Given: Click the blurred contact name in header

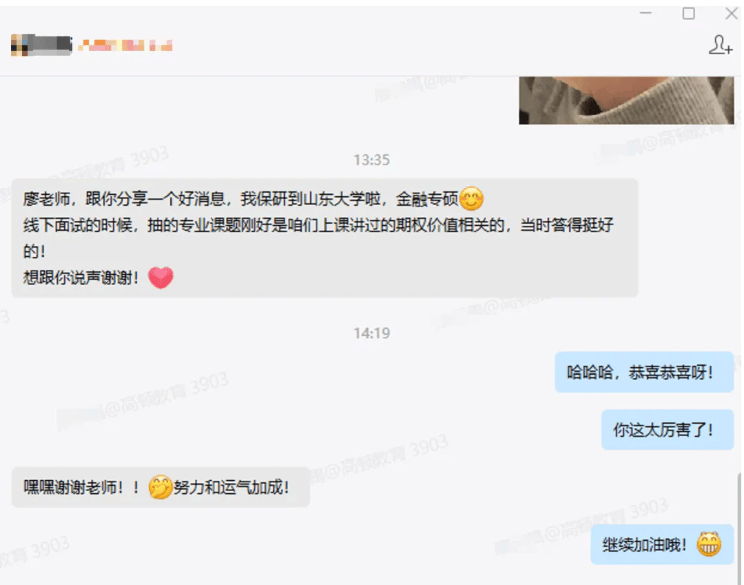Looking at the screenshot, I should point(125,45).
